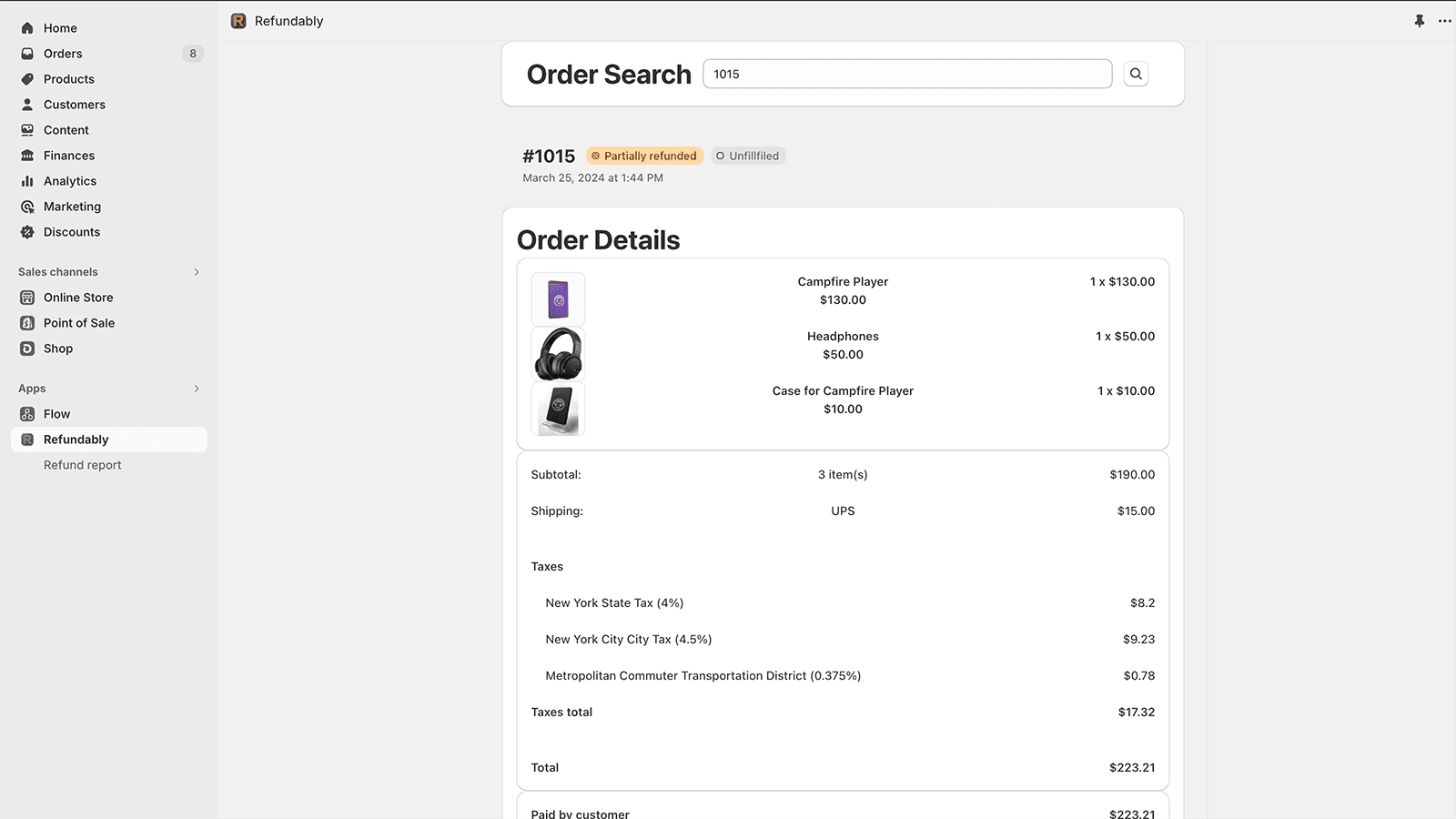
Task: Click the Home icon in sidebar
Action: (27, 28)
